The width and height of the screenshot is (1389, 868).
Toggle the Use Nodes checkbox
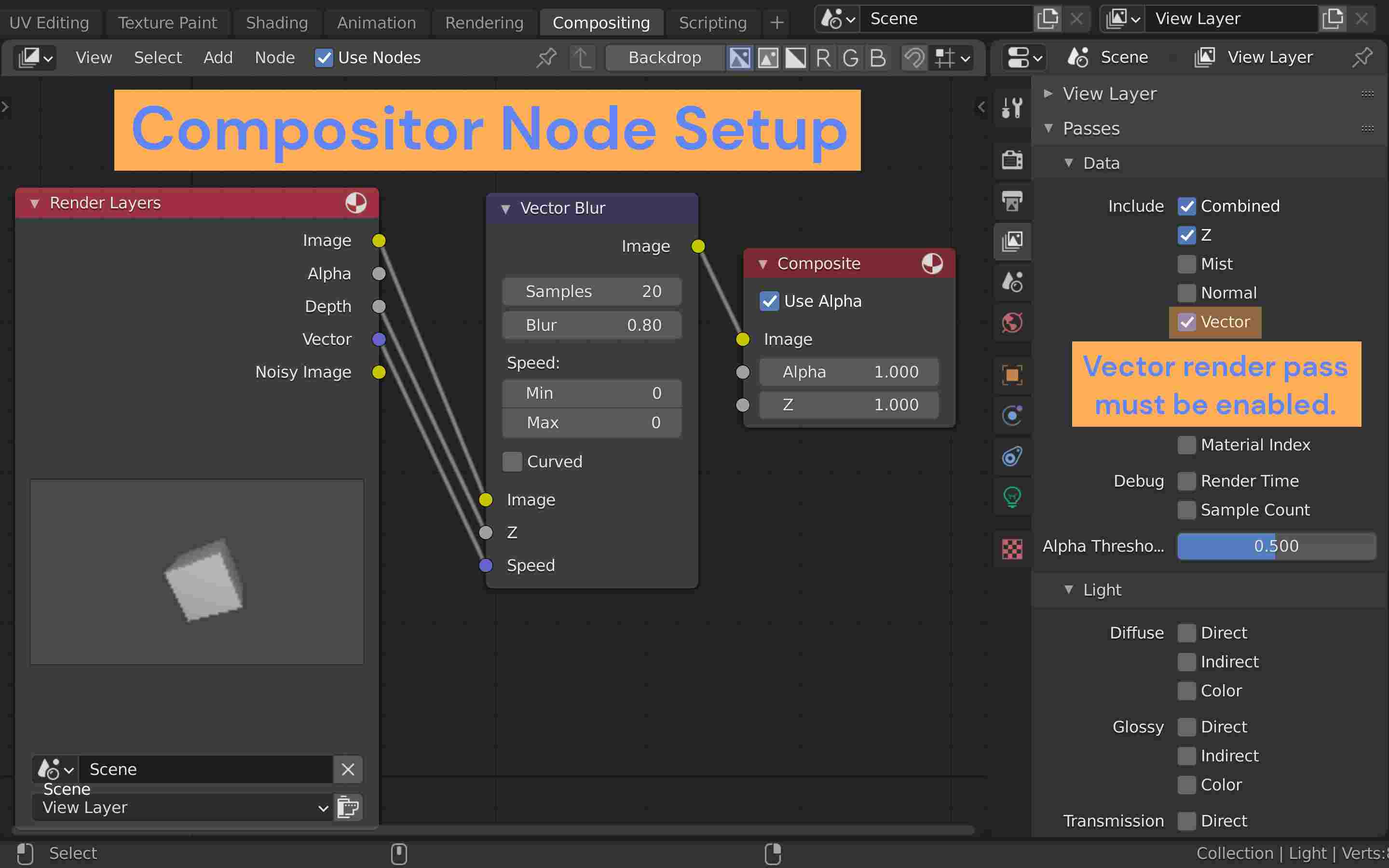324,58
